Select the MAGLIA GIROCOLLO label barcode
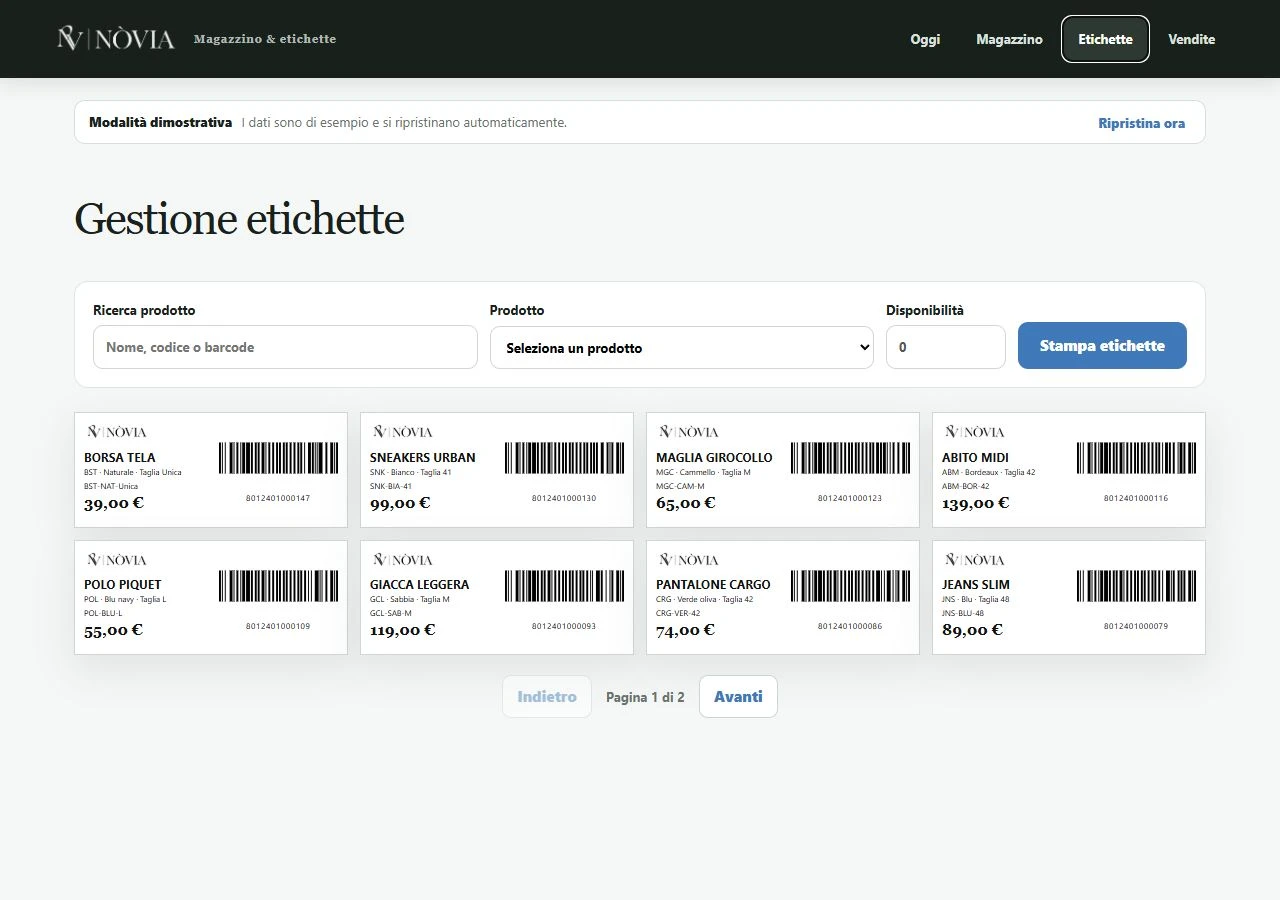The width and height of the screenshot is (1280, 900). 850,458
